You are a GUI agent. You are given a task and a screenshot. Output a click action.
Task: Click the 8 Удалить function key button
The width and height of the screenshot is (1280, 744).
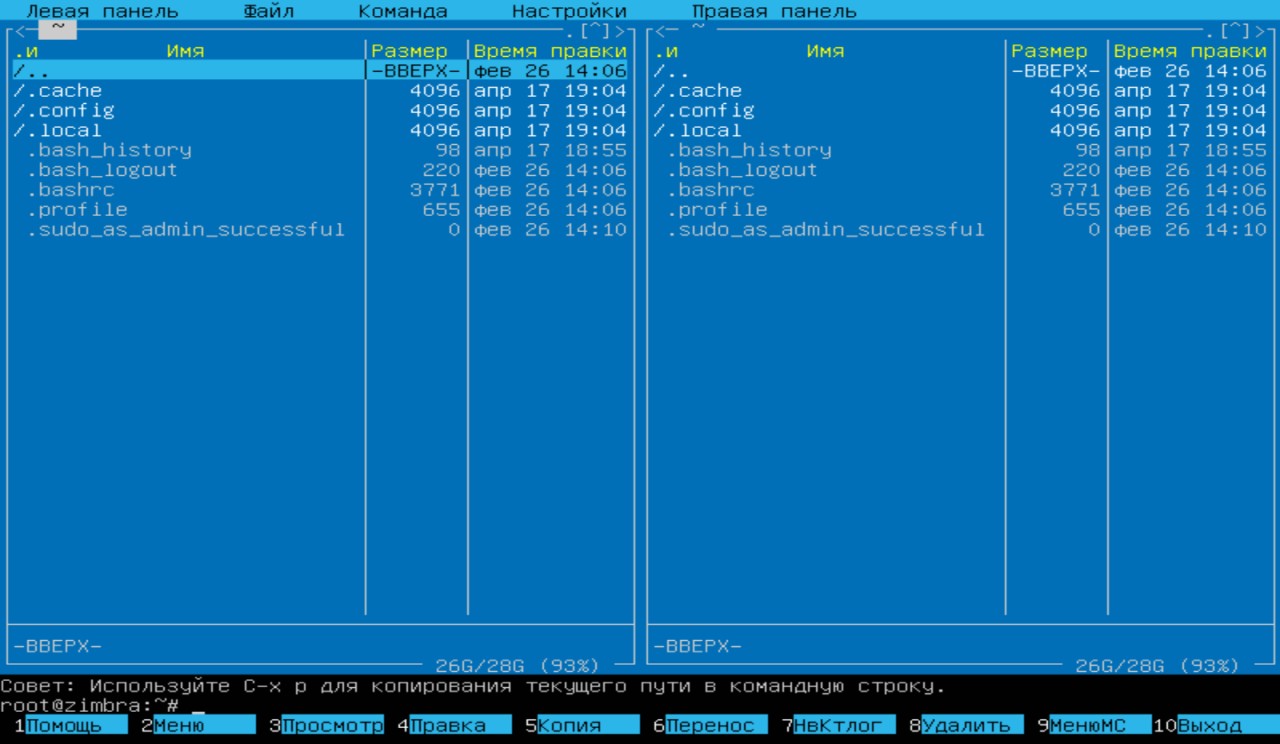pos(966,725)
